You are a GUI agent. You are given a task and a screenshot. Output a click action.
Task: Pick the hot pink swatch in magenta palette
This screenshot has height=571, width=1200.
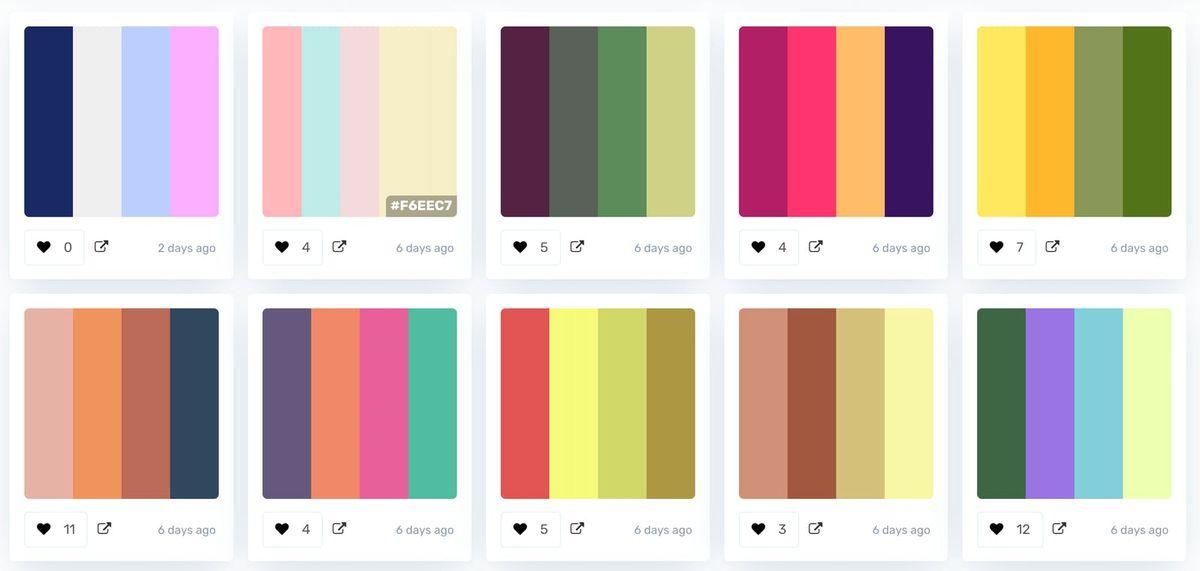coord(812,122)
